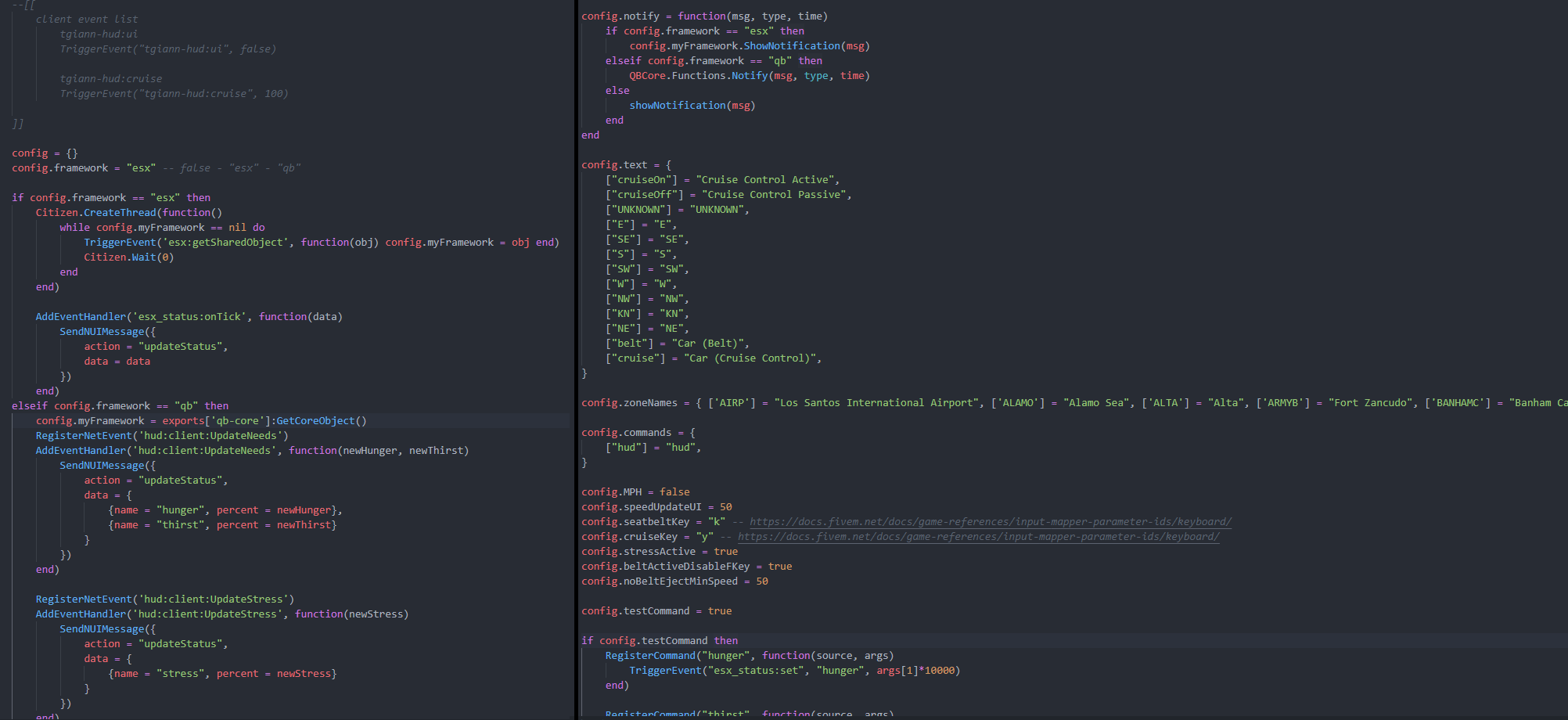Click the ["NE"] = "NE" entry

(x=647, y=328)
